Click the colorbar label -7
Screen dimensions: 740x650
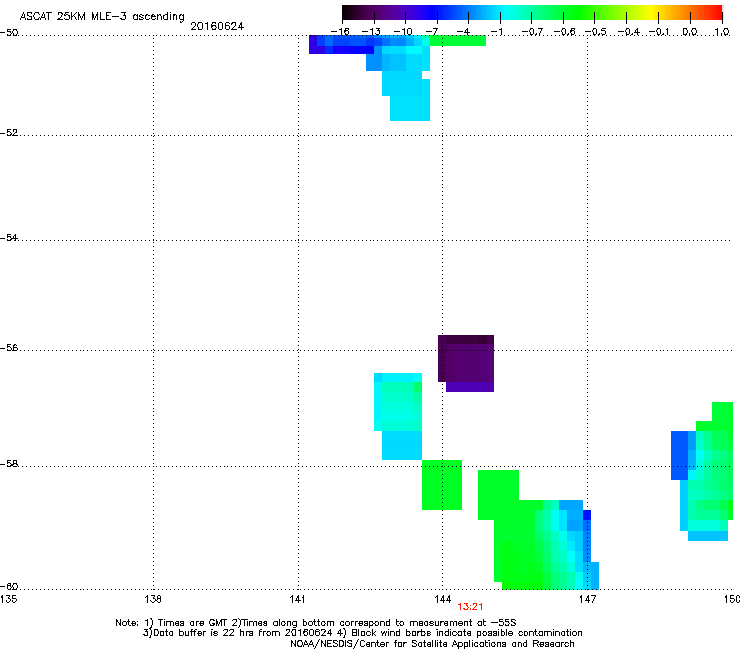(x=432, y=32)
